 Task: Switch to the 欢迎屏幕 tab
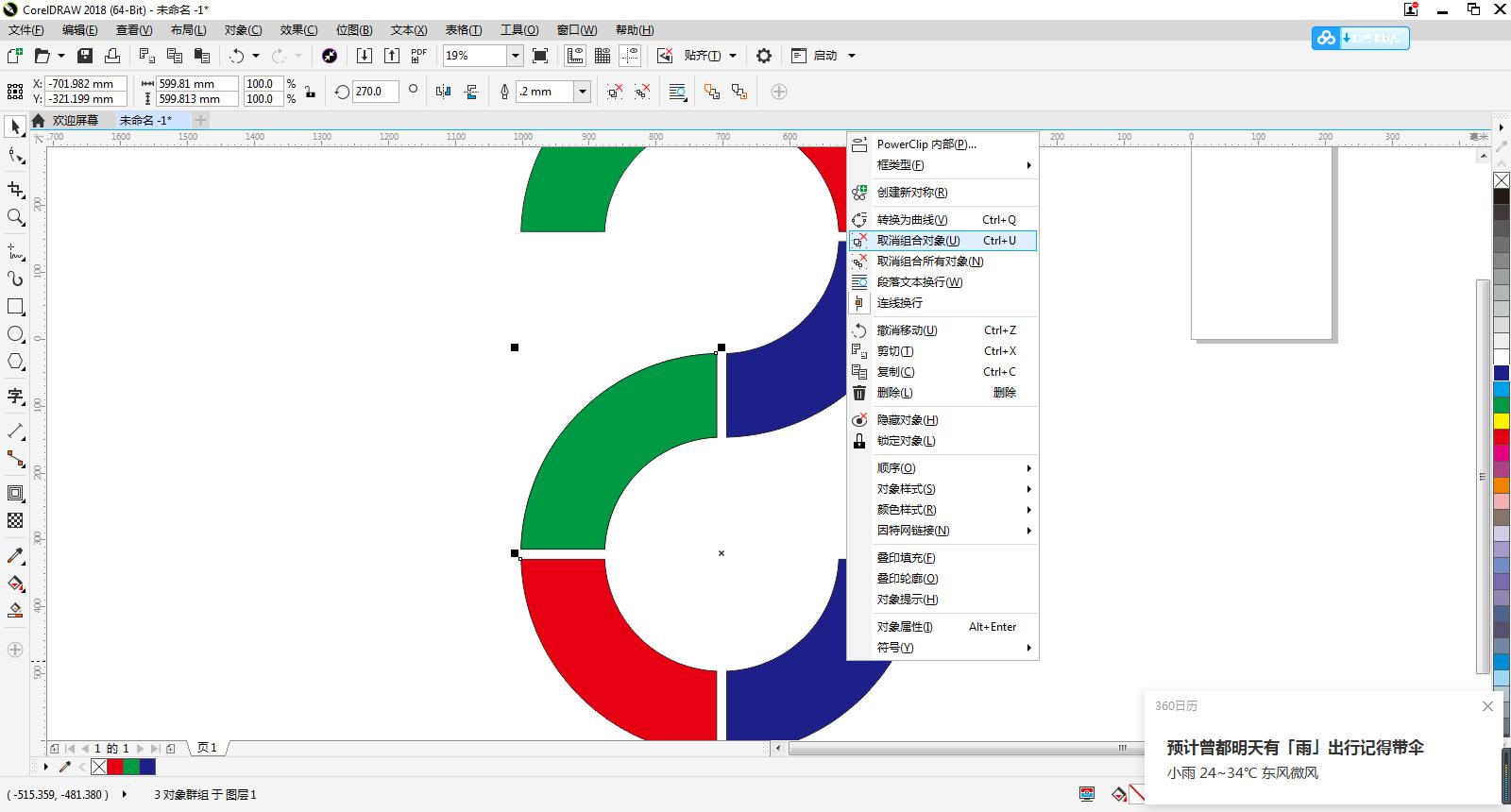point(75,121)
